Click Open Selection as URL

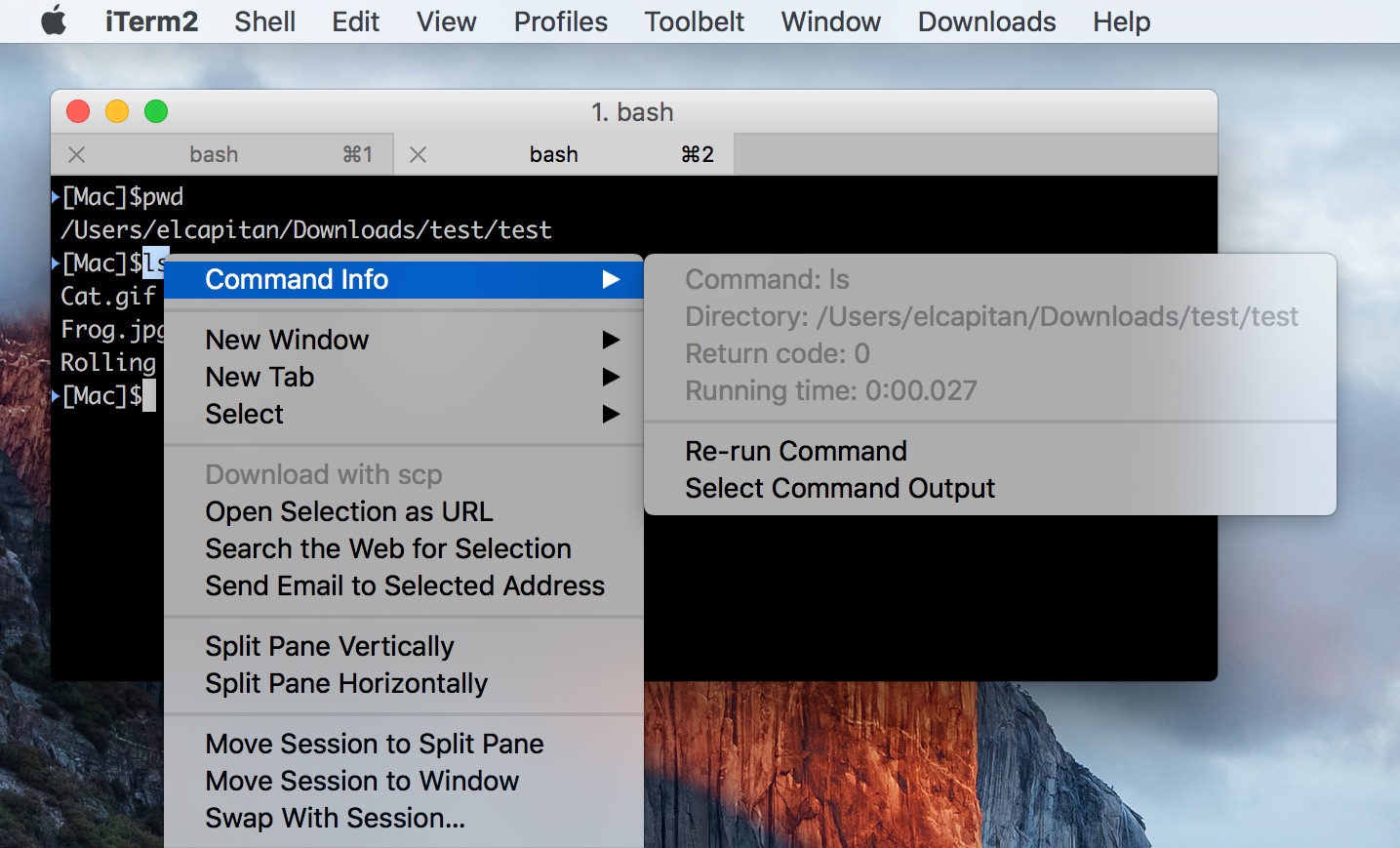(404, 511)
